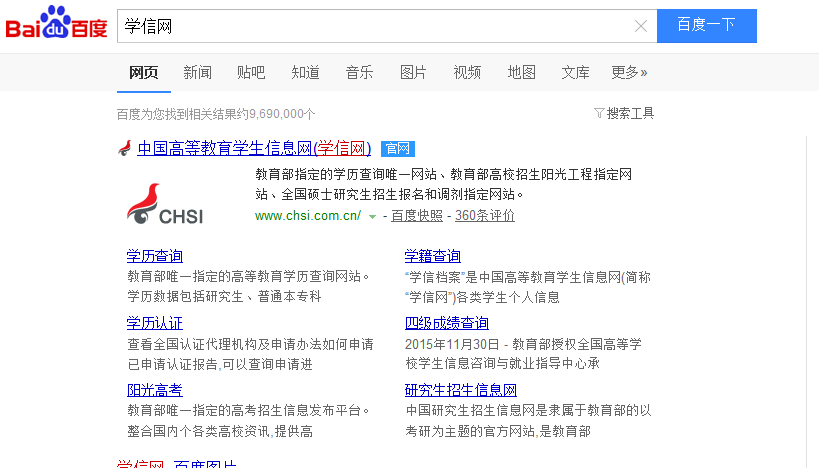Expand the green dropdown arrow beside the URL
Viewport: 819px width, 468px height.
point(372,216)
